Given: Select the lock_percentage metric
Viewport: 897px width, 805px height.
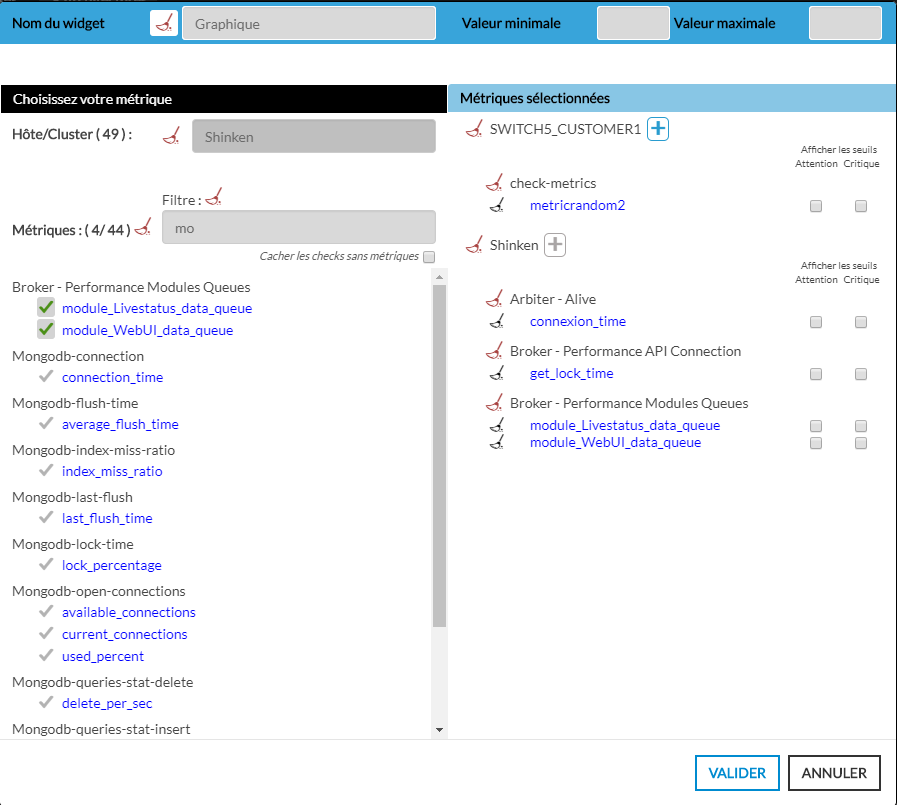Looking at the screenshot, I should (x=111, y=565).
